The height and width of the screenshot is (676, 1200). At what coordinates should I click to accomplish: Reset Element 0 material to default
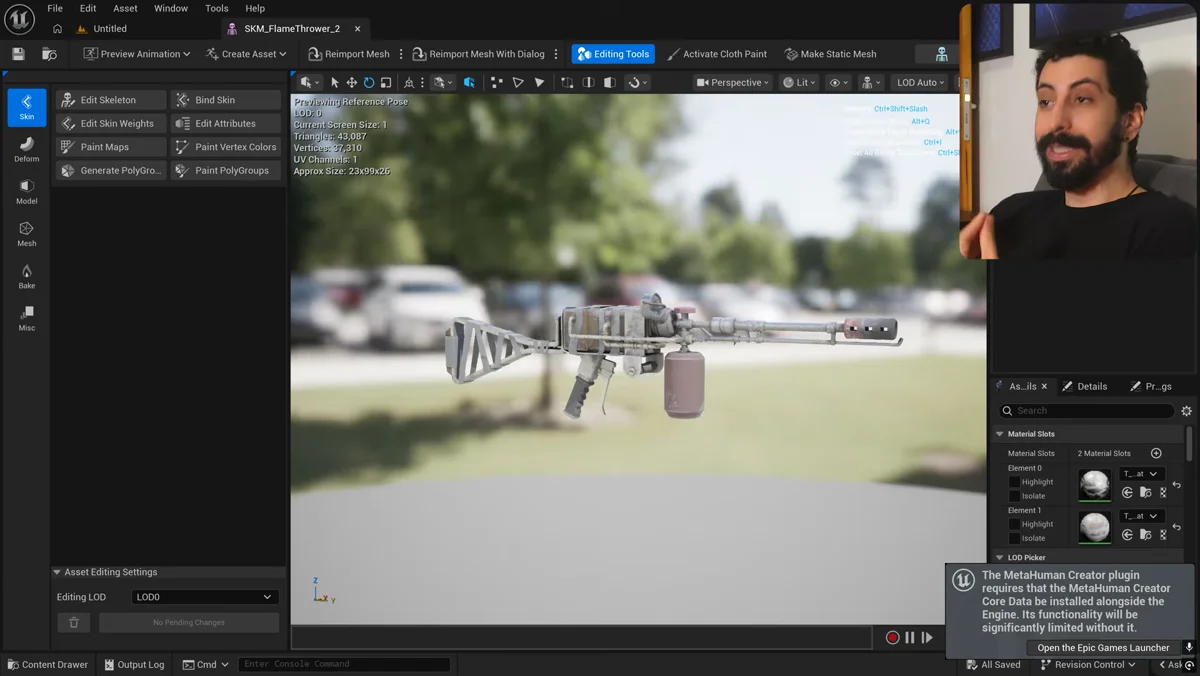[x=1177, y=485]
